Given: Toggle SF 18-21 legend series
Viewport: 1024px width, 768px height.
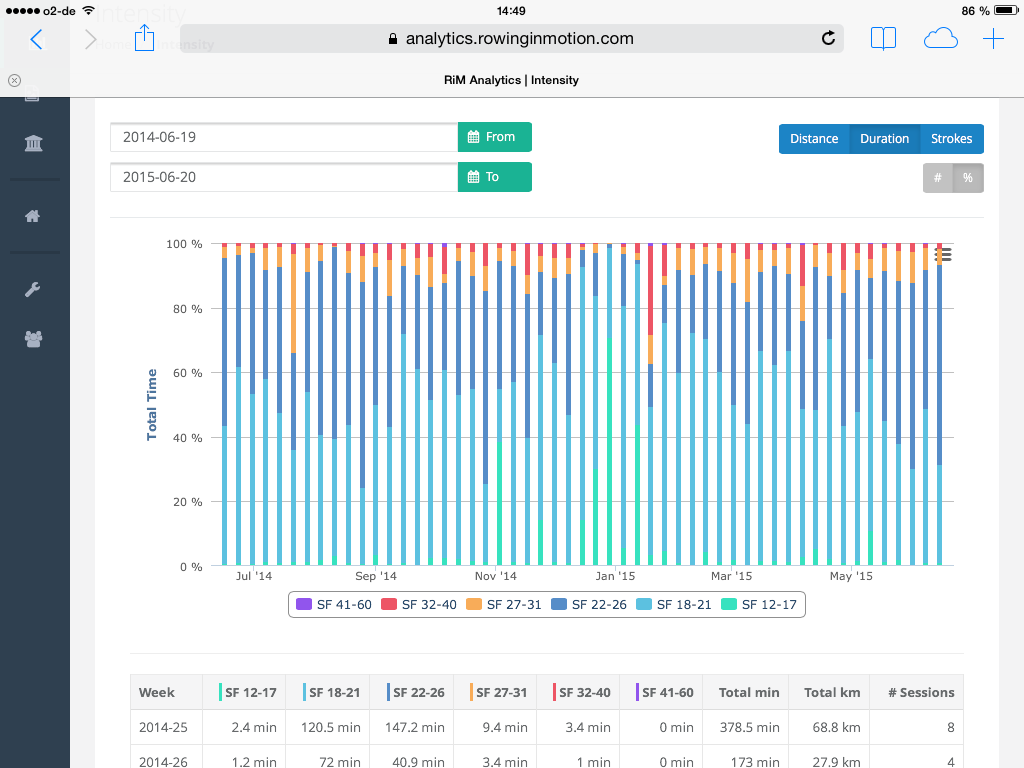Looking at the screenshot, I should 673,605.
